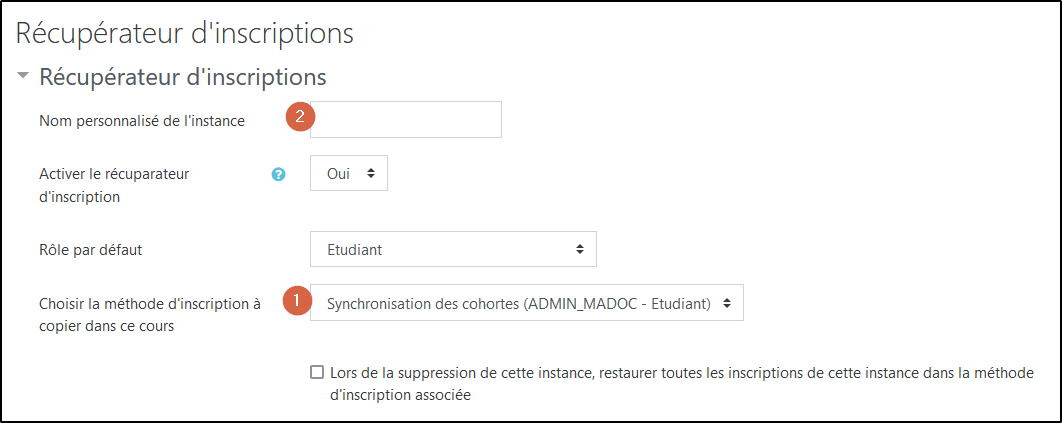
Task: Click the 'Nom personnalisé de l'instance' label
Action: pyautogui.click(x=142, y=120)
